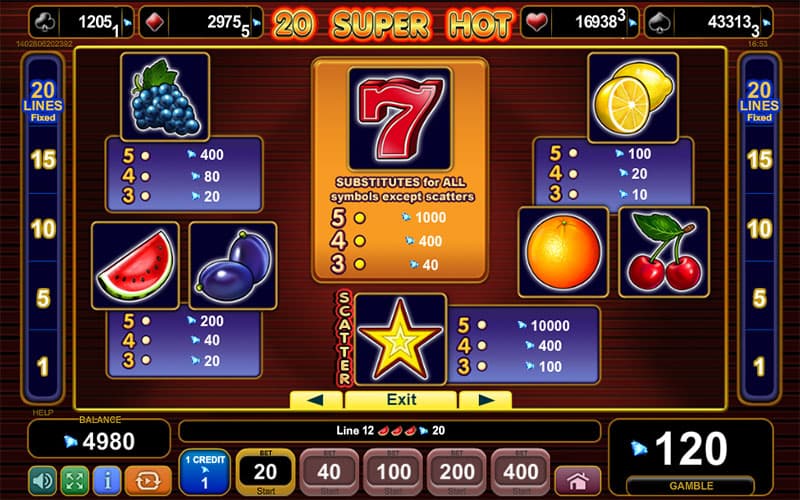Viewport: 800px width, 500px height.
Task: Click the Gamble button
Action: click(x=691, y=486)
